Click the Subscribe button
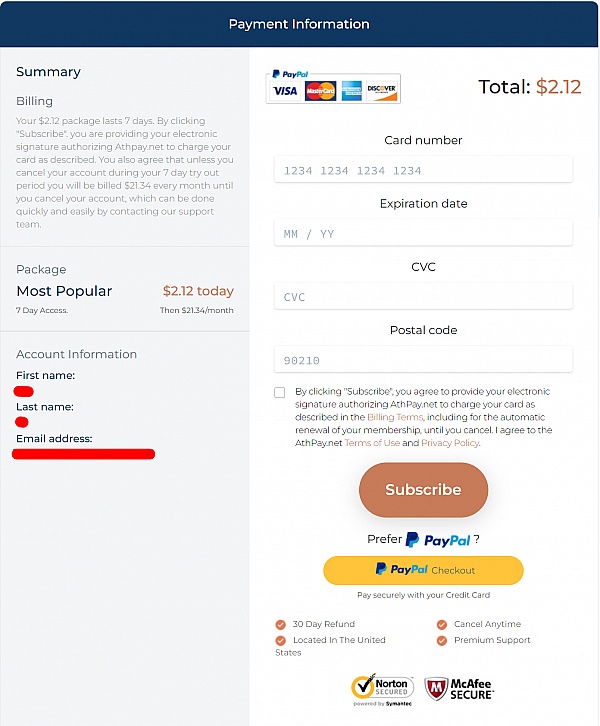Image resolution: width=600 pixels, height=726 pixels. coord(423,490)
